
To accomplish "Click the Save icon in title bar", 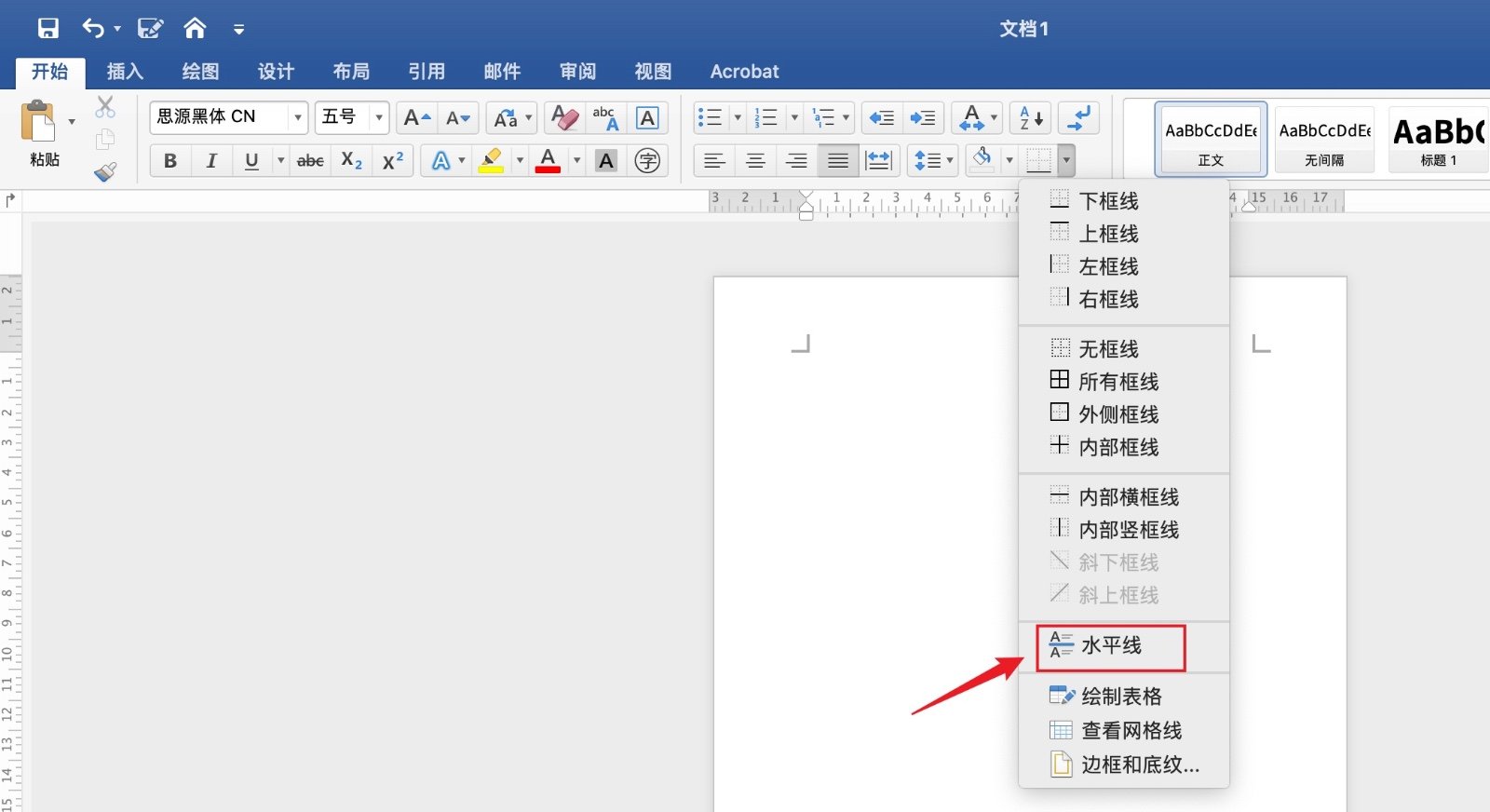I will [48, 29].
